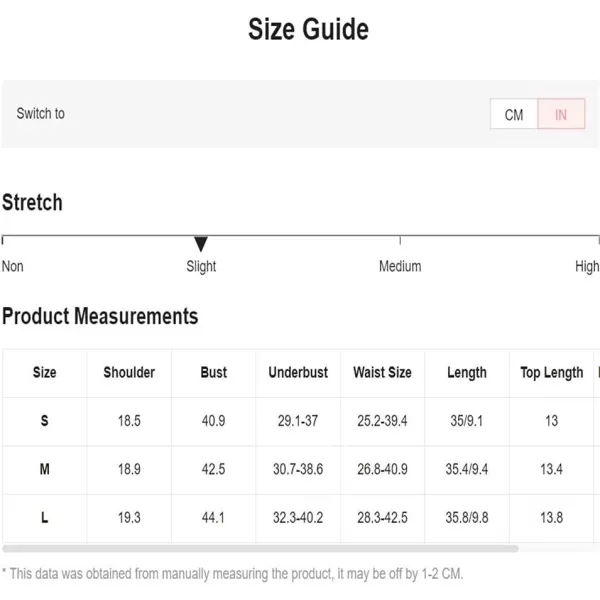Screen dimensions: 600x600
Task: Click the Non stretch label
Action: 13,266
